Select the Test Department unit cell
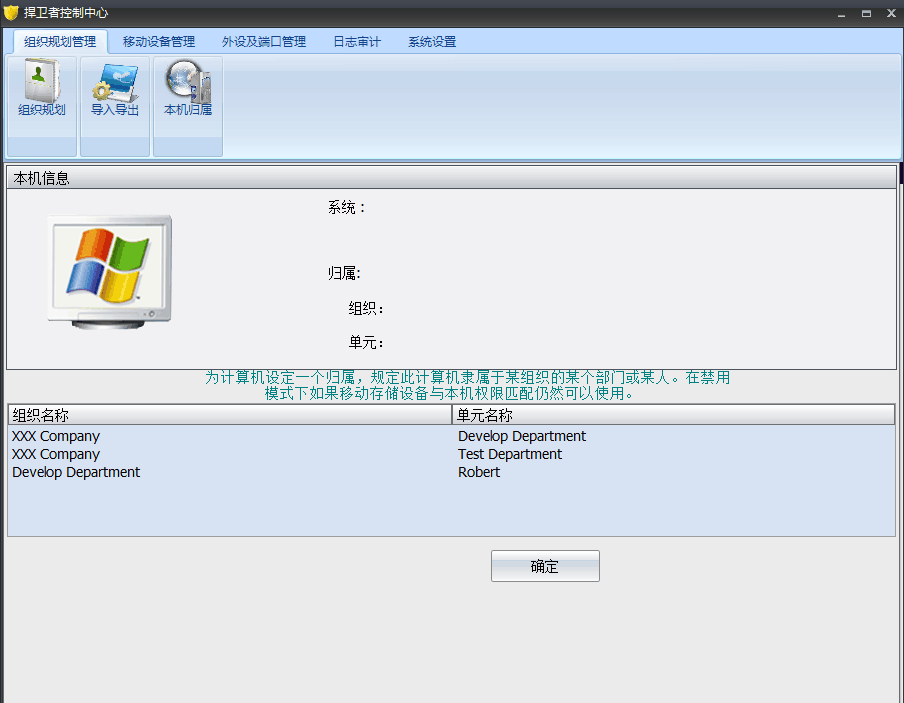The height and width of the screenshot is (703, 904). [x=510, y=454]
